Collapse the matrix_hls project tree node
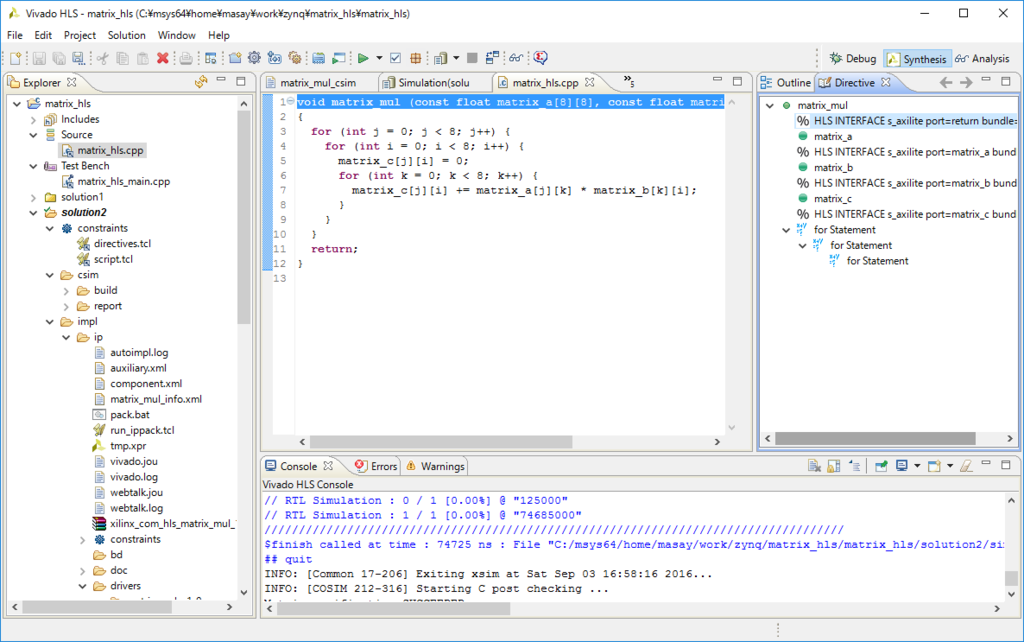 pos(17,104)
